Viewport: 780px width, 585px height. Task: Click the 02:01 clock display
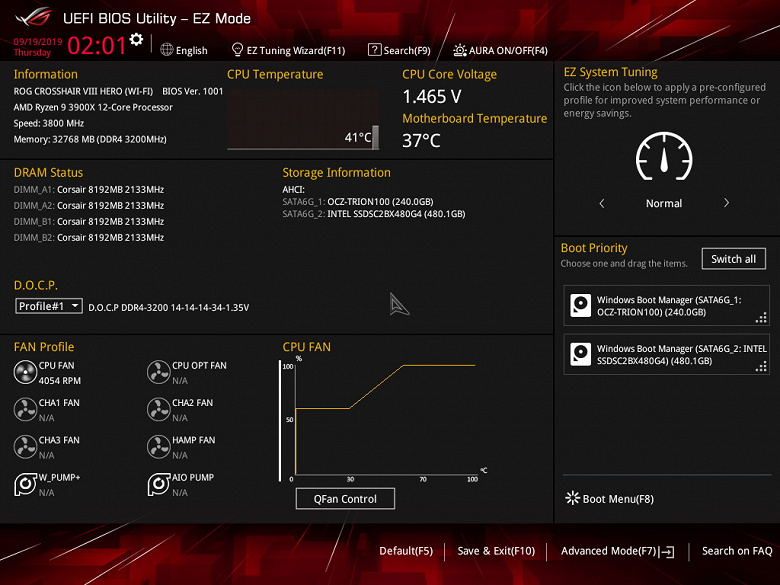click(97, 45)
